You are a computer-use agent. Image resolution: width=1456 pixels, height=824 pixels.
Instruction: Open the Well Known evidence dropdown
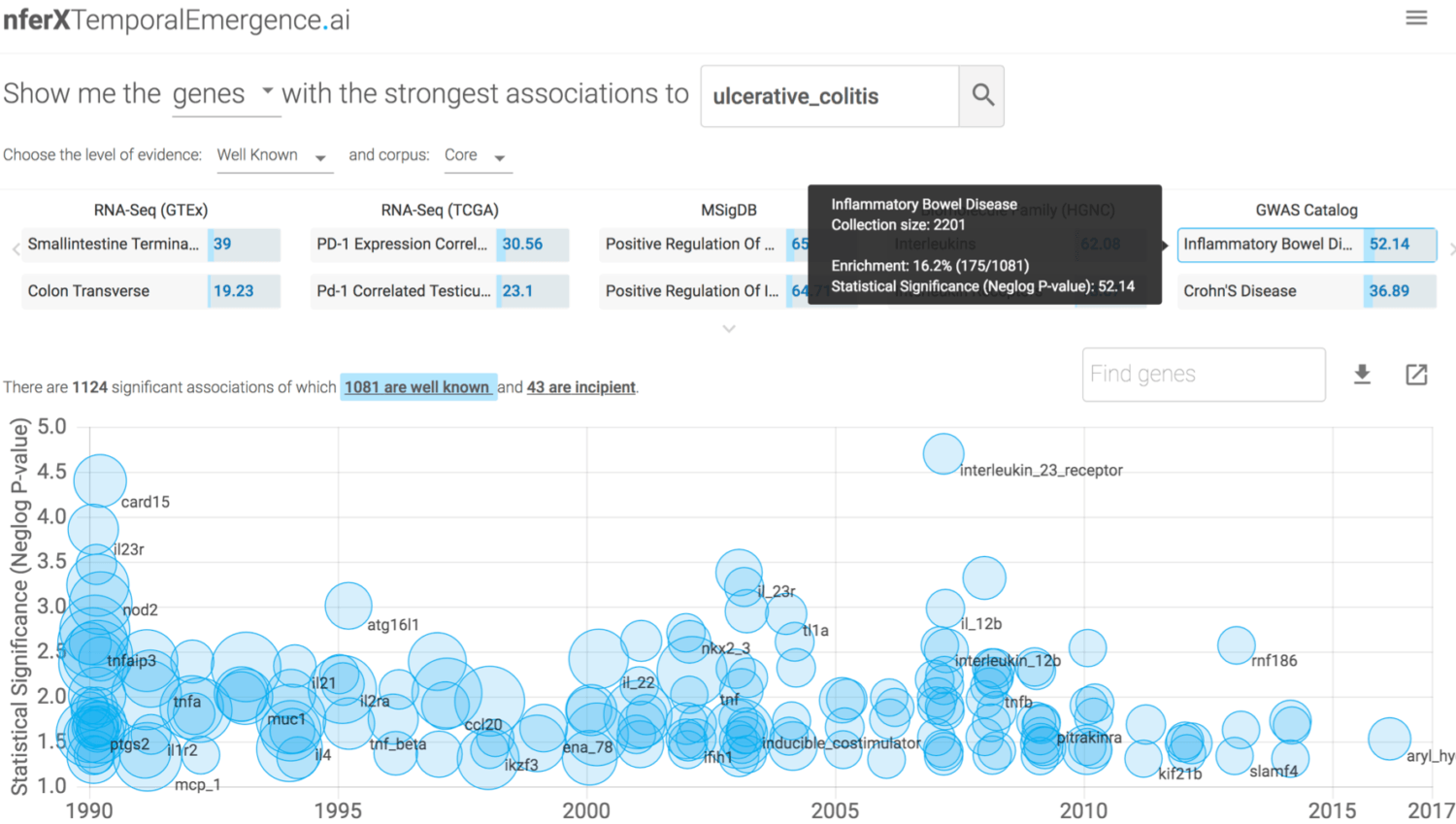pos(273,156)
